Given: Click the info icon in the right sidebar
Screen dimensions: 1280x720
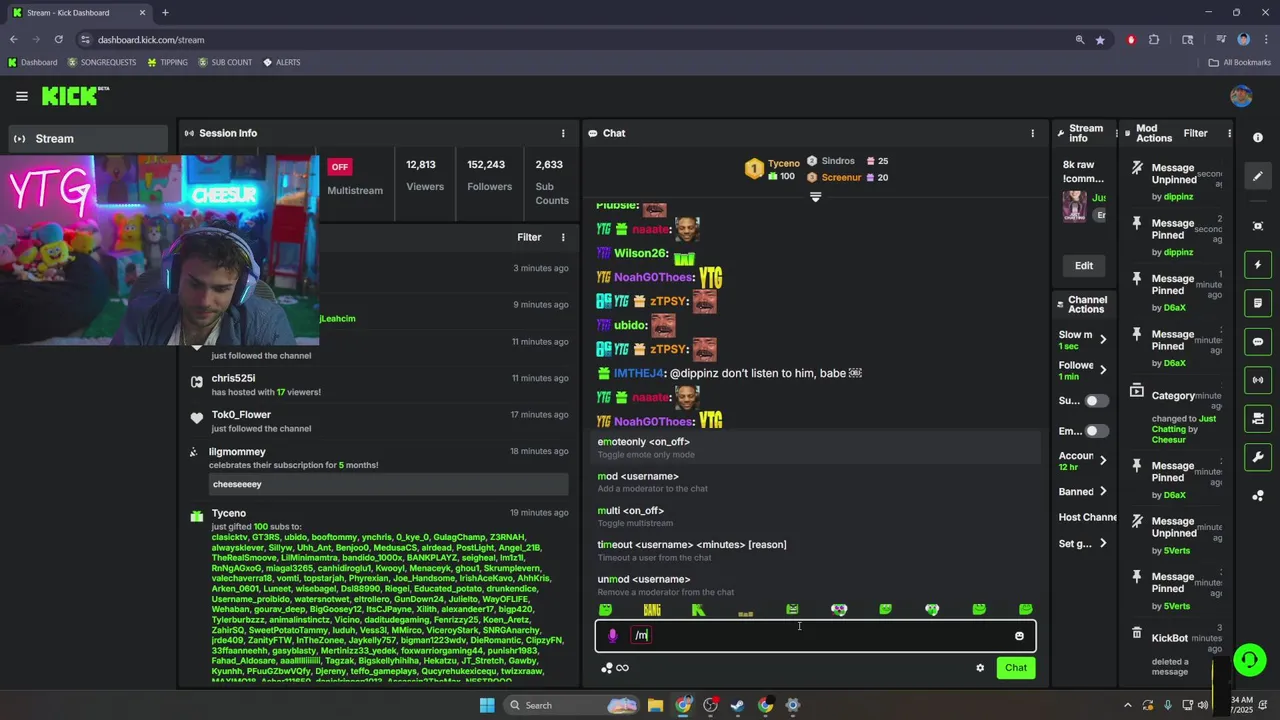Looking at the screenshot, I should (1258, 138).
